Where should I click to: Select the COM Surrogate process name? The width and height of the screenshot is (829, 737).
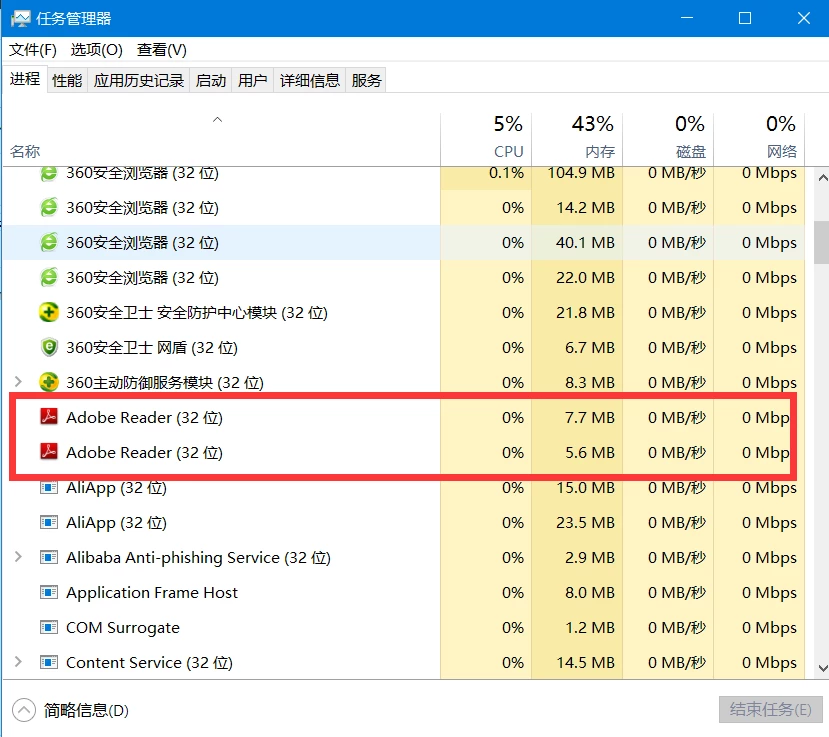(x=123, y=628)
